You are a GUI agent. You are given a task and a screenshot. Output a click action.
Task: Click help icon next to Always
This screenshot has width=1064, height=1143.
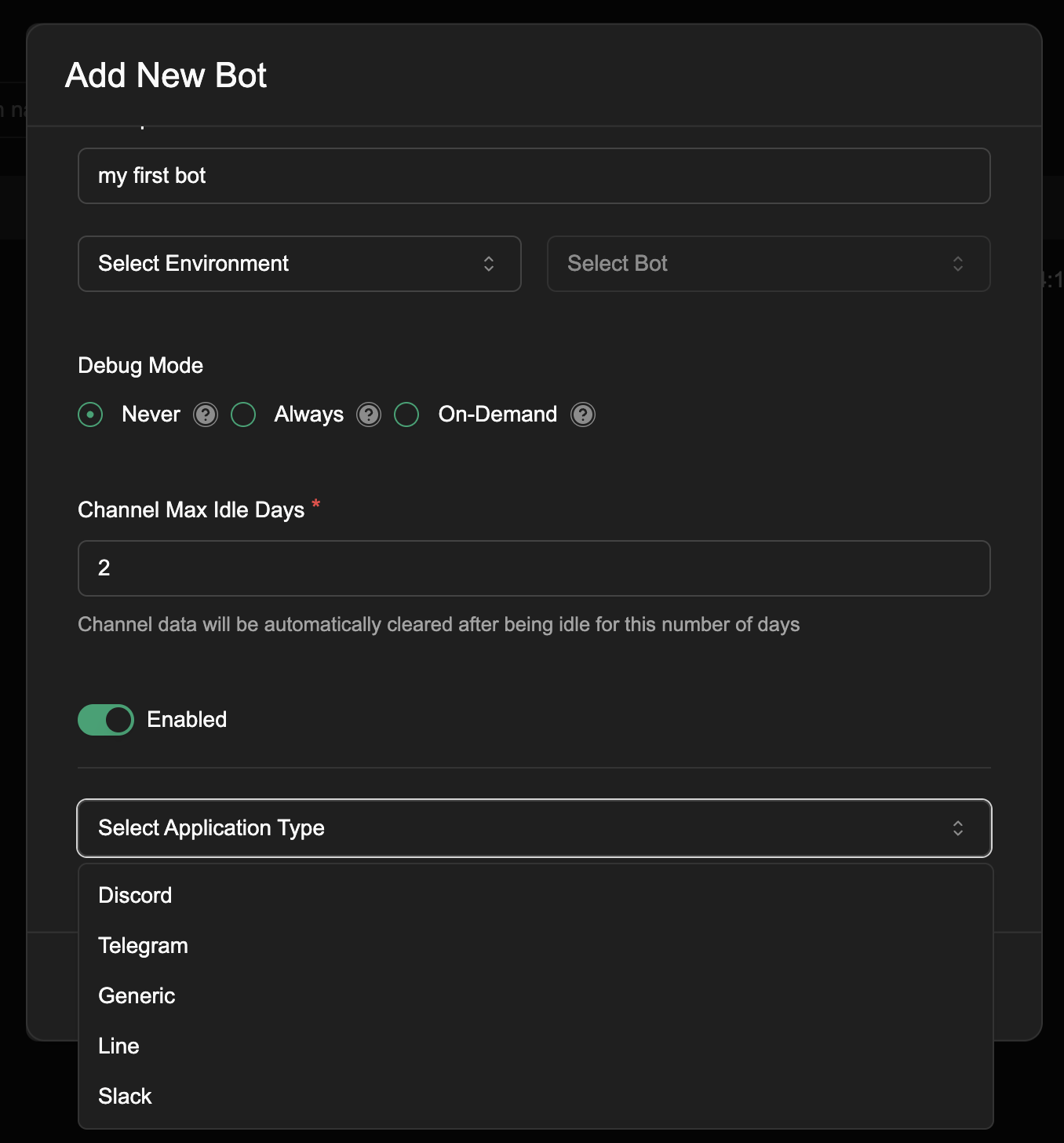(x=369, y=414)
